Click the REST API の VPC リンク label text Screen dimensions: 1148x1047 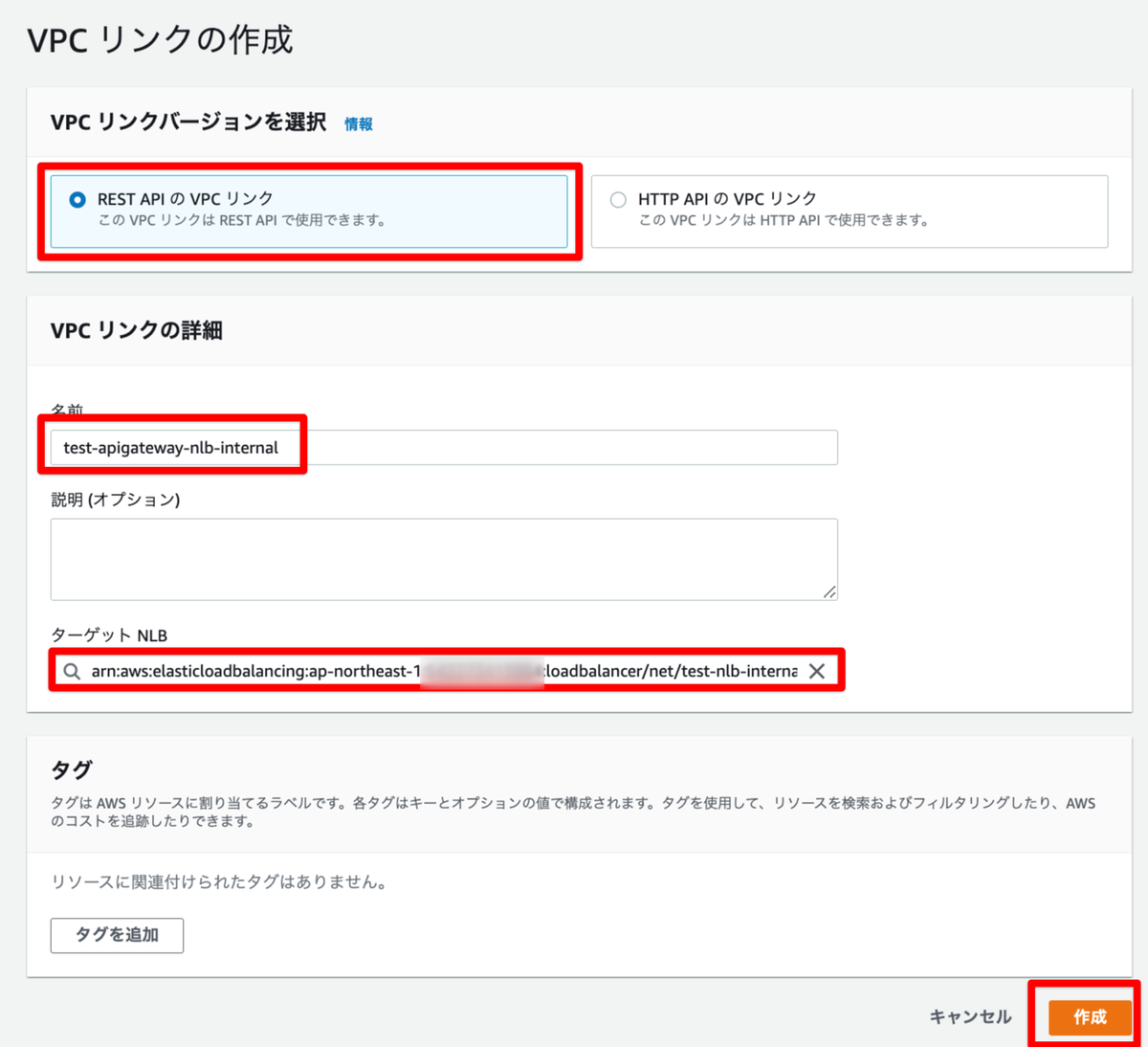[x=185, y=198]
